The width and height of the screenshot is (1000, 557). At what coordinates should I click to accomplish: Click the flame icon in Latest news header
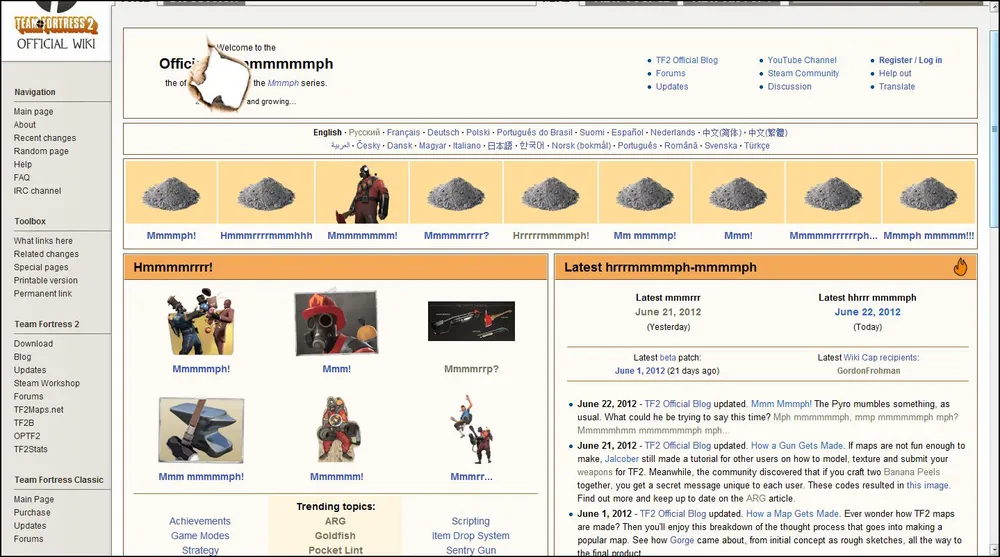pyautogui.click(x=960, y=267)
